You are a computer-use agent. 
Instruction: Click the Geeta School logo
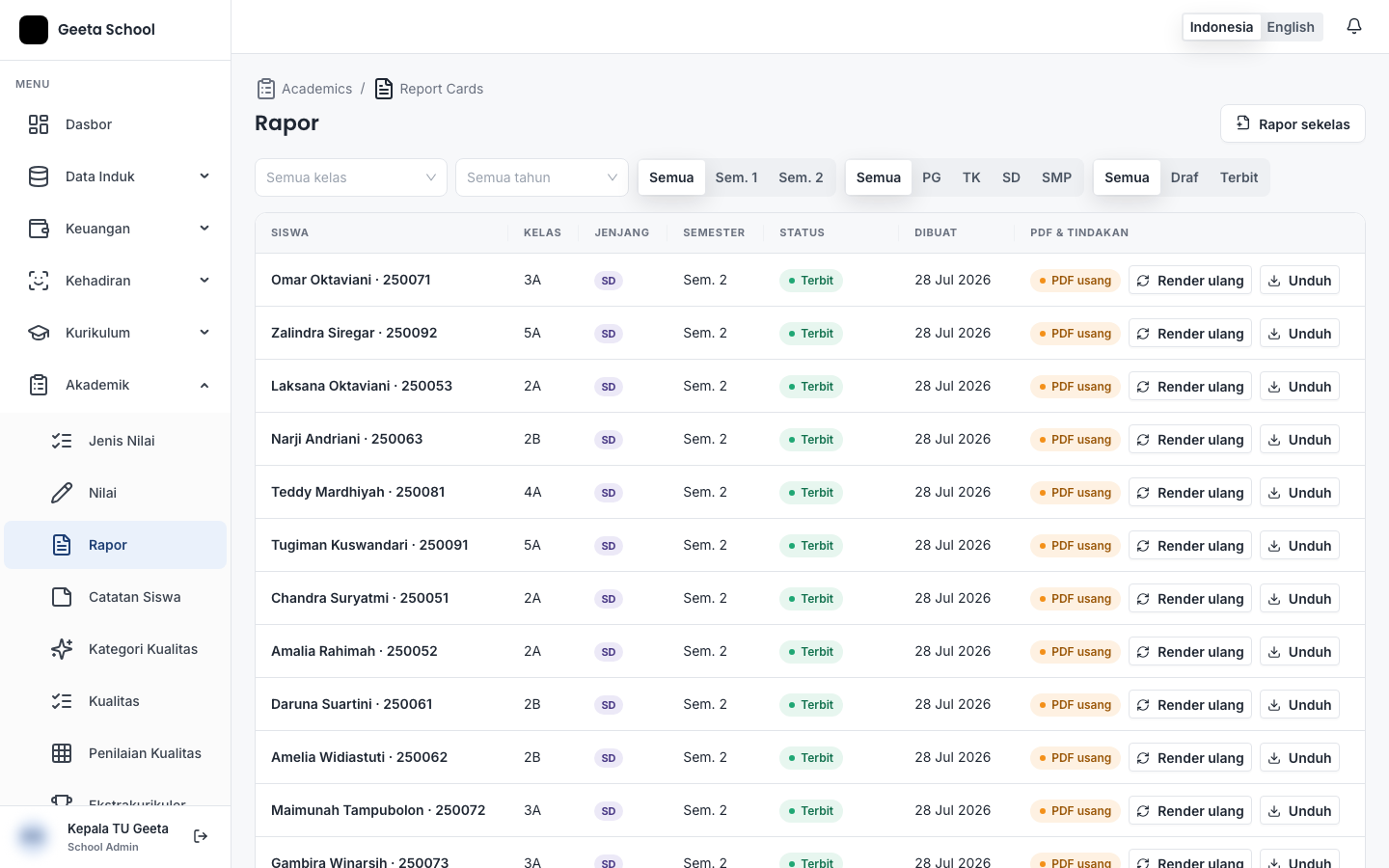[34, 30]
